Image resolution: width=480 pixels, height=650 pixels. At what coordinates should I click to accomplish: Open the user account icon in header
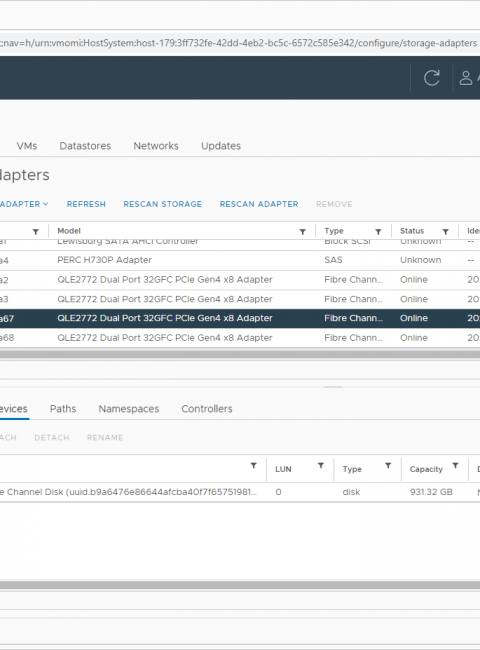[466, 78]
